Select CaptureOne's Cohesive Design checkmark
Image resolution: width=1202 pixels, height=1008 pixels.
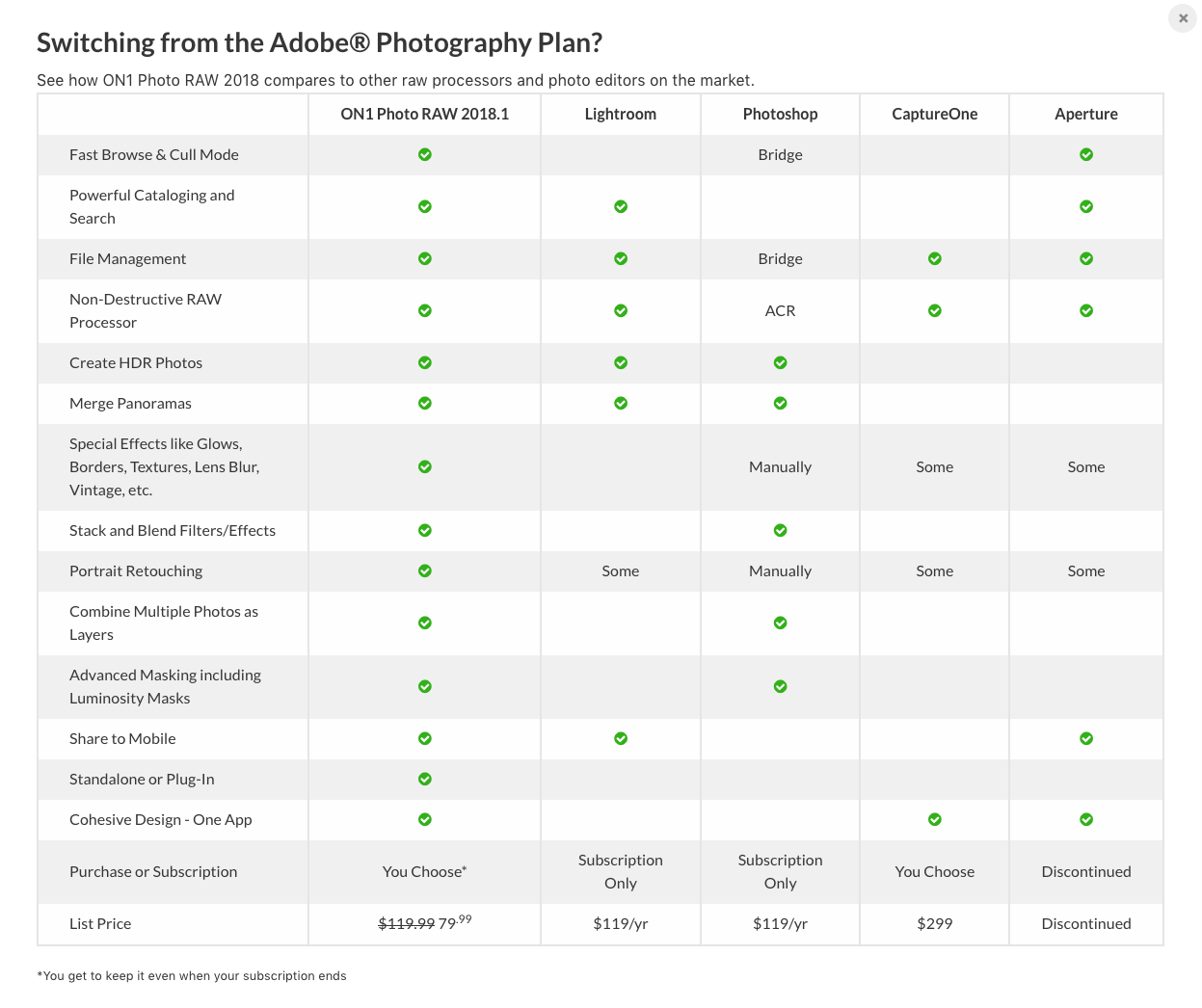[x=934, y=819]
